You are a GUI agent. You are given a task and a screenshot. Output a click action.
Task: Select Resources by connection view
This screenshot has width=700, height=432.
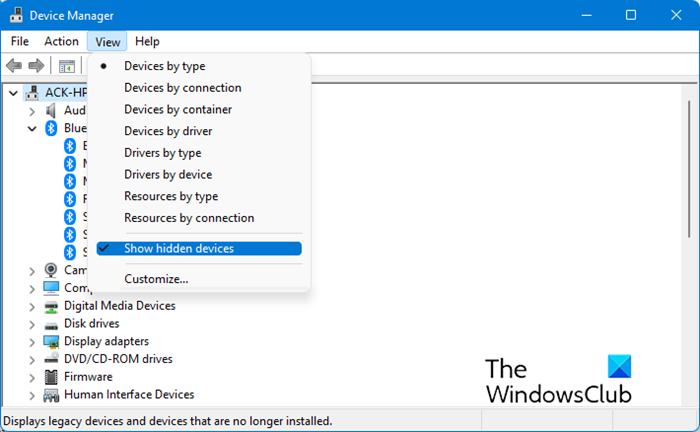click(x=189, y=218)
